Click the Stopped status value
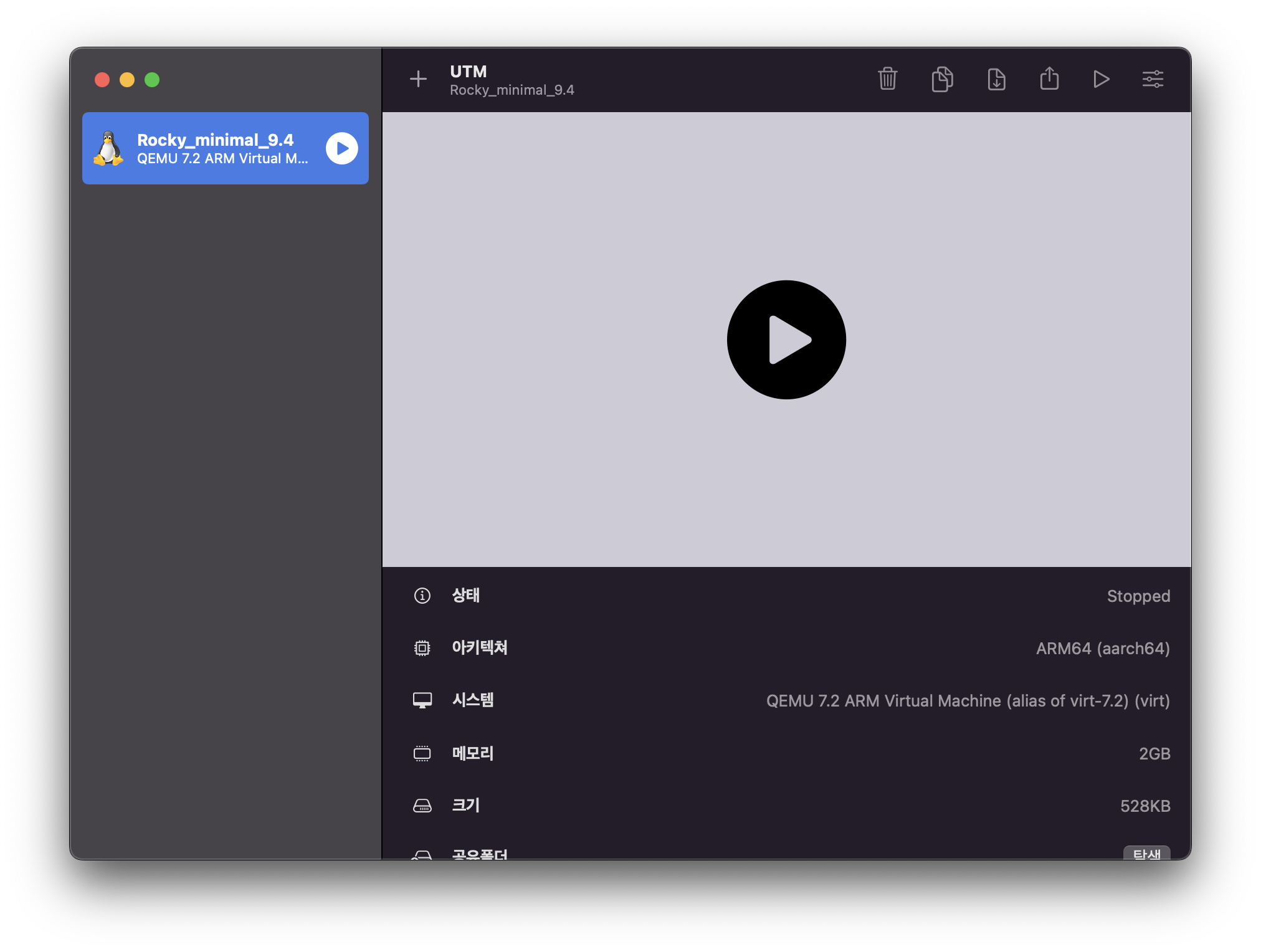This screenshot has width=1261, height=952. coord(1138,596)
